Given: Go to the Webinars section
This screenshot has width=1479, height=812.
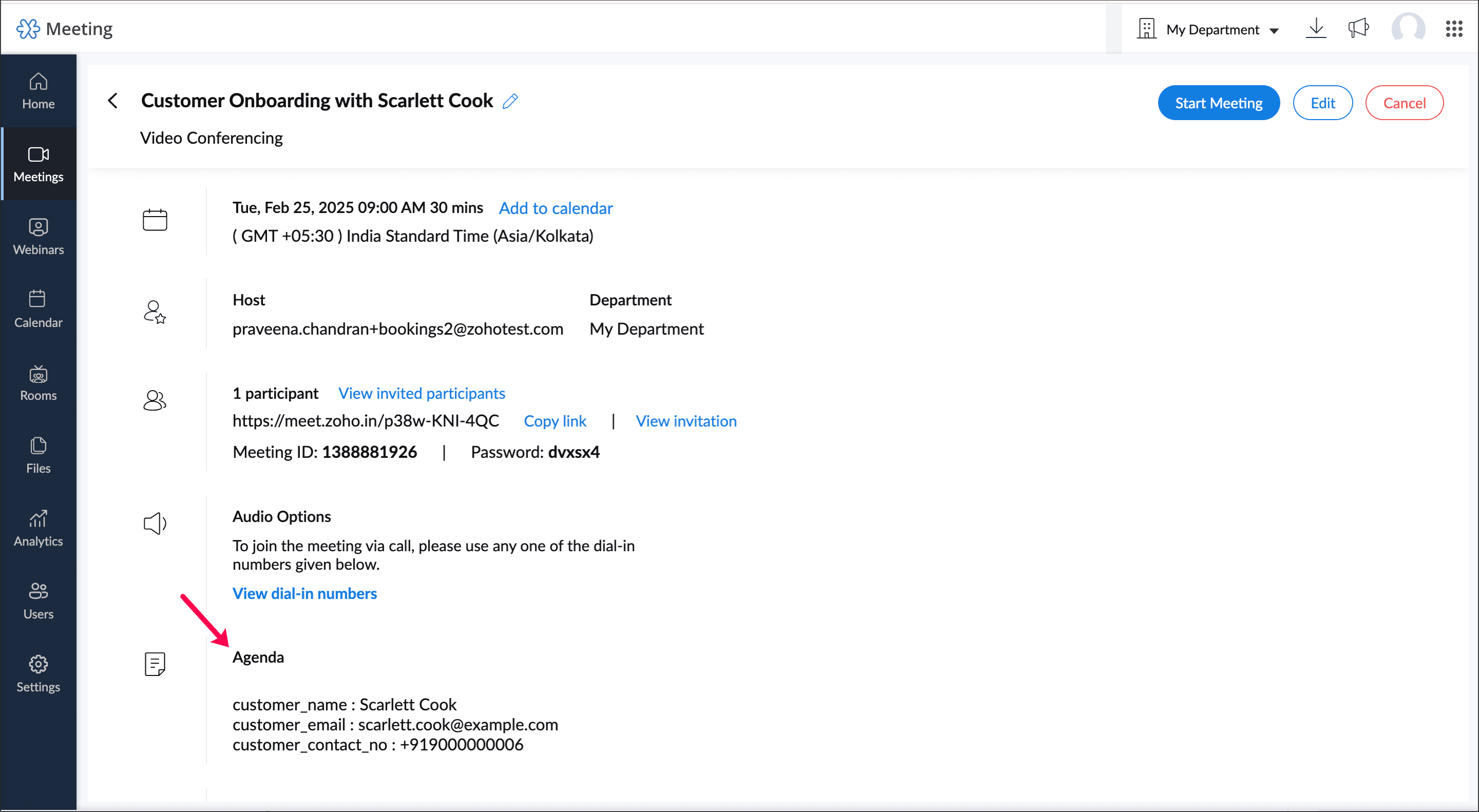Looking at the screenshot, I should (x=38, y=237).
